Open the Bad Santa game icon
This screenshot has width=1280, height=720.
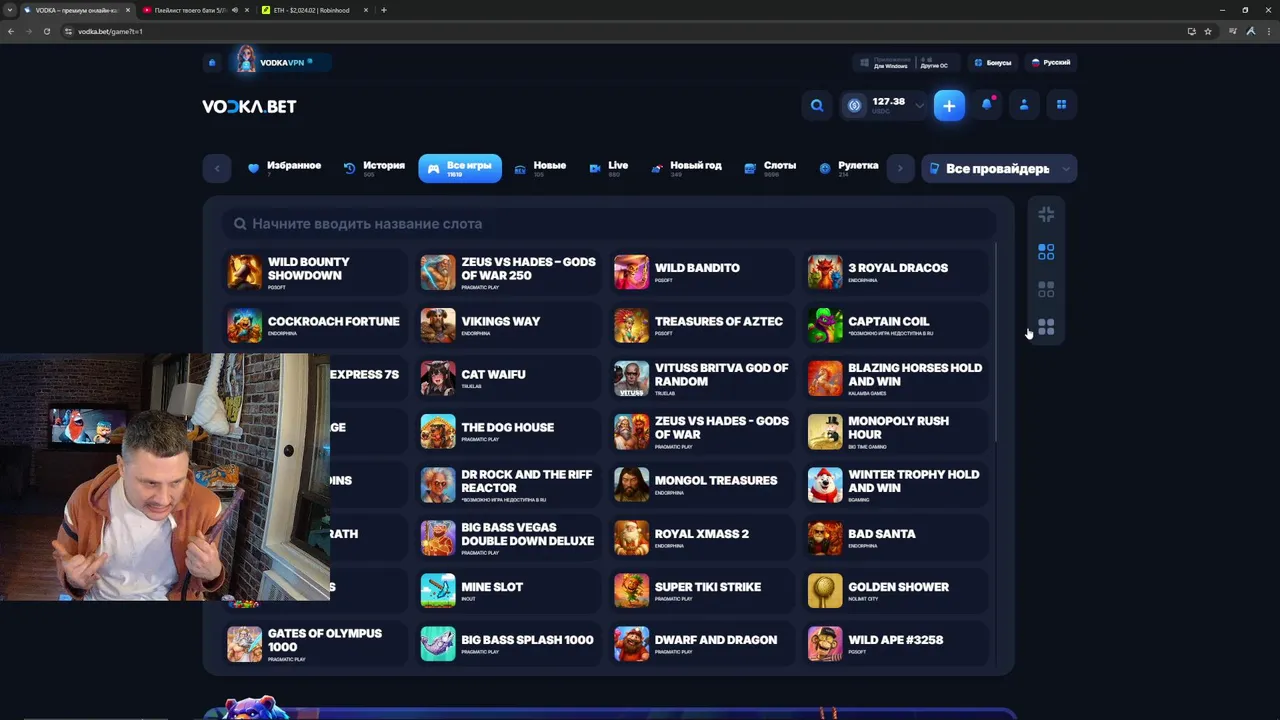[825, 537]
